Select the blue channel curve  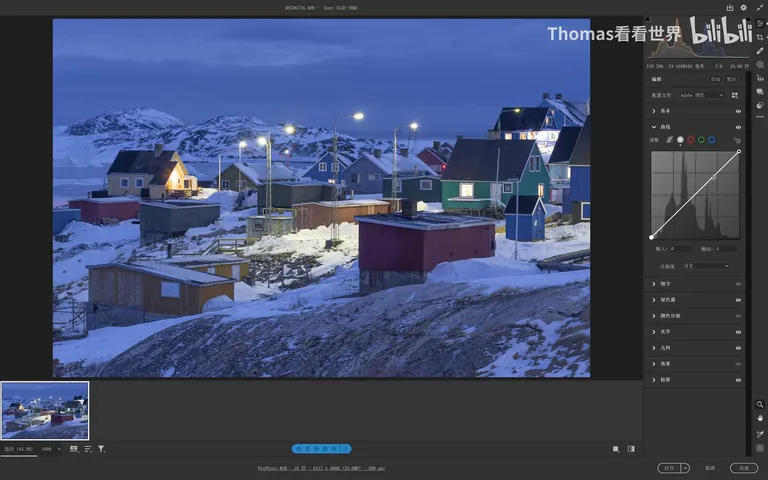711,140
